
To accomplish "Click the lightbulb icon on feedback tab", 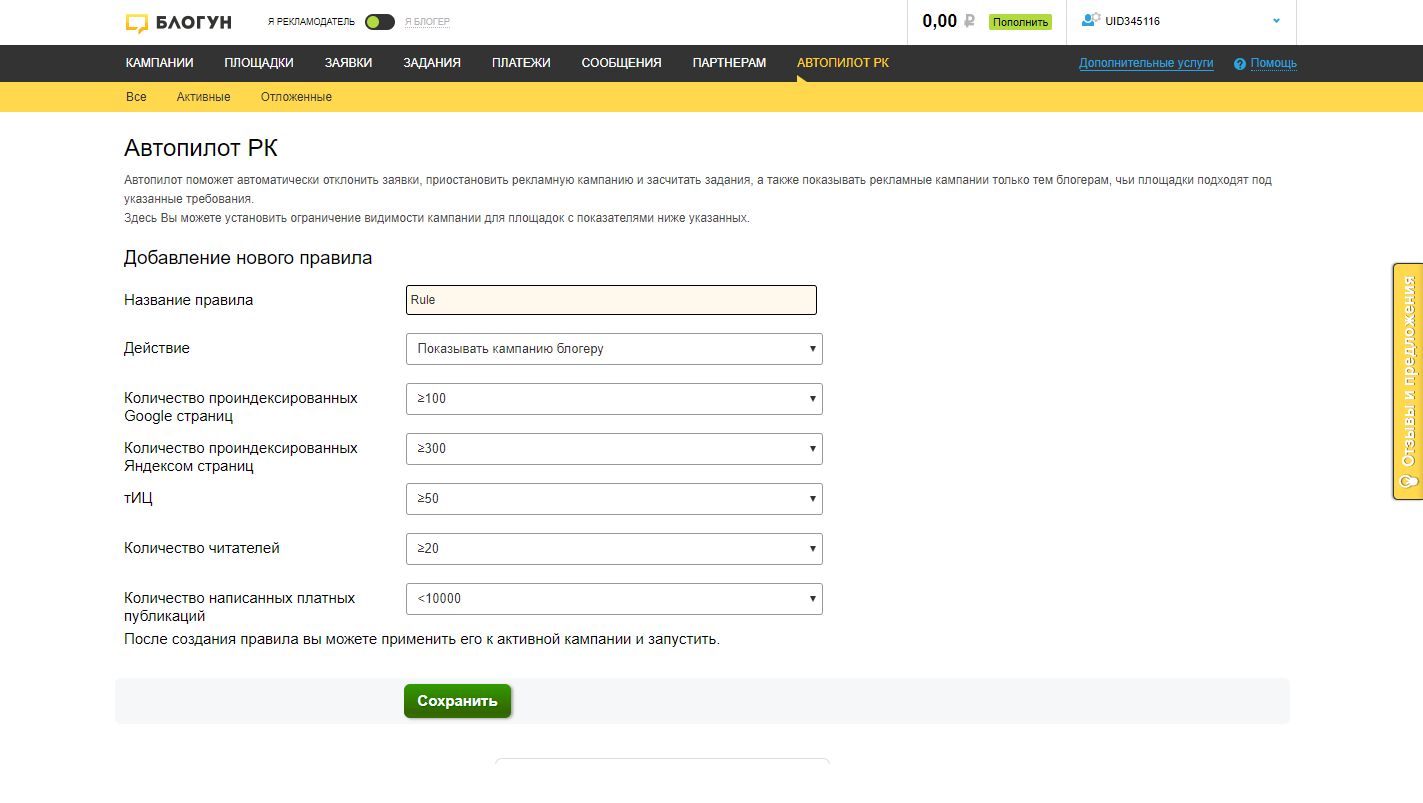I will pos(1409,482).
